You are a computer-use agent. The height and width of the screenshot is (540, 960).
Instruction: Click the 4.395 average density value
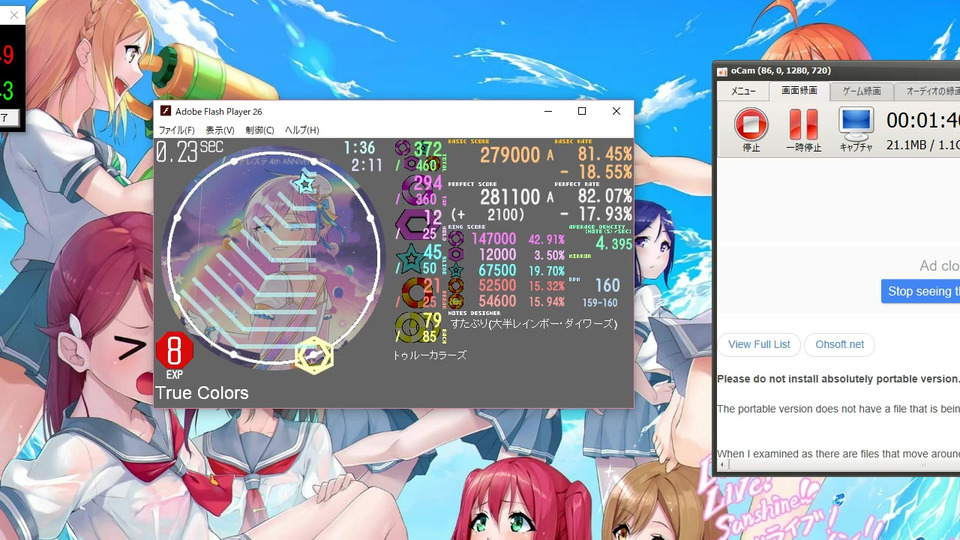(613, 244)
